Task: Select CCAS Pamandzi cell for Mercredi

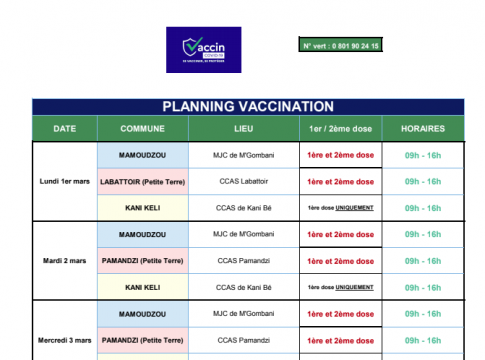Action: click(244, 340)
